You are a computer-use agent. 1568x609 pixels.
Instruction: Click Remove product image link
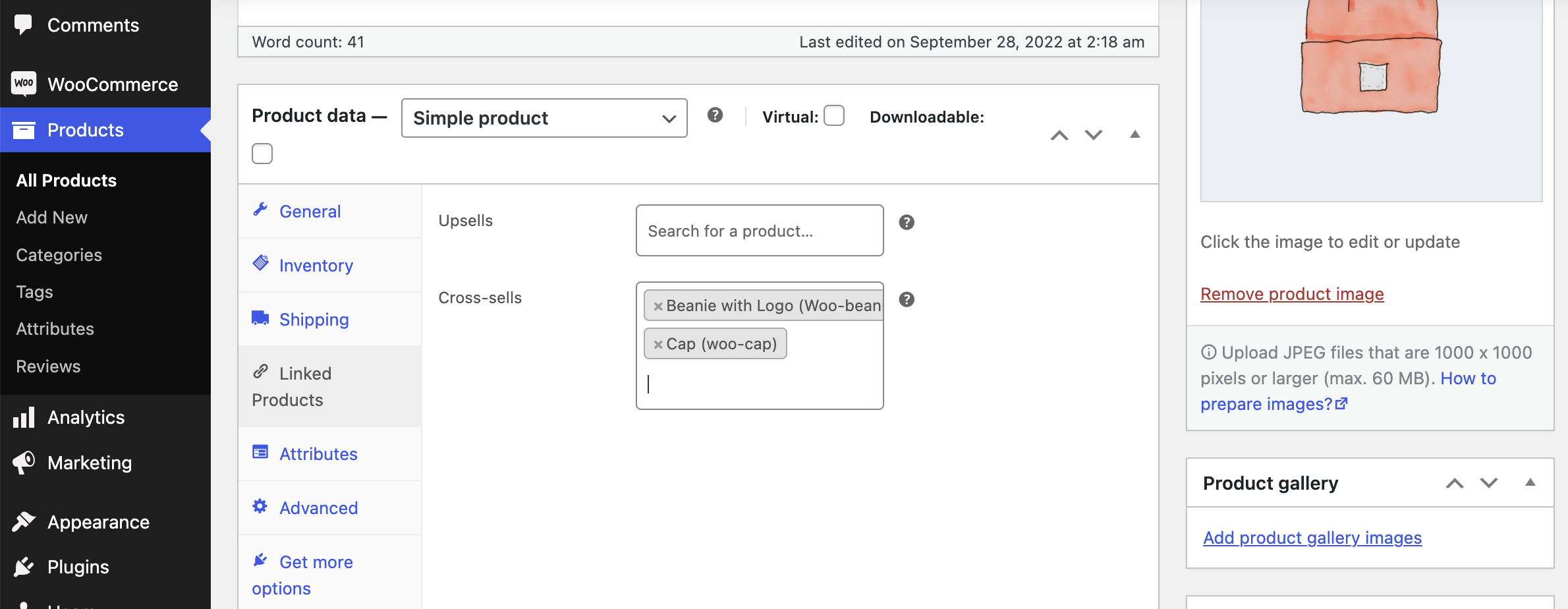point(1291,294)
